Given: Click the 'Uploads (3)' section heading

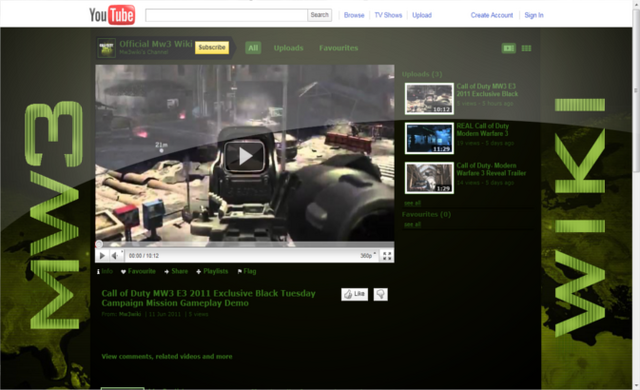Looking at the screenshot, I should (422, 74).
